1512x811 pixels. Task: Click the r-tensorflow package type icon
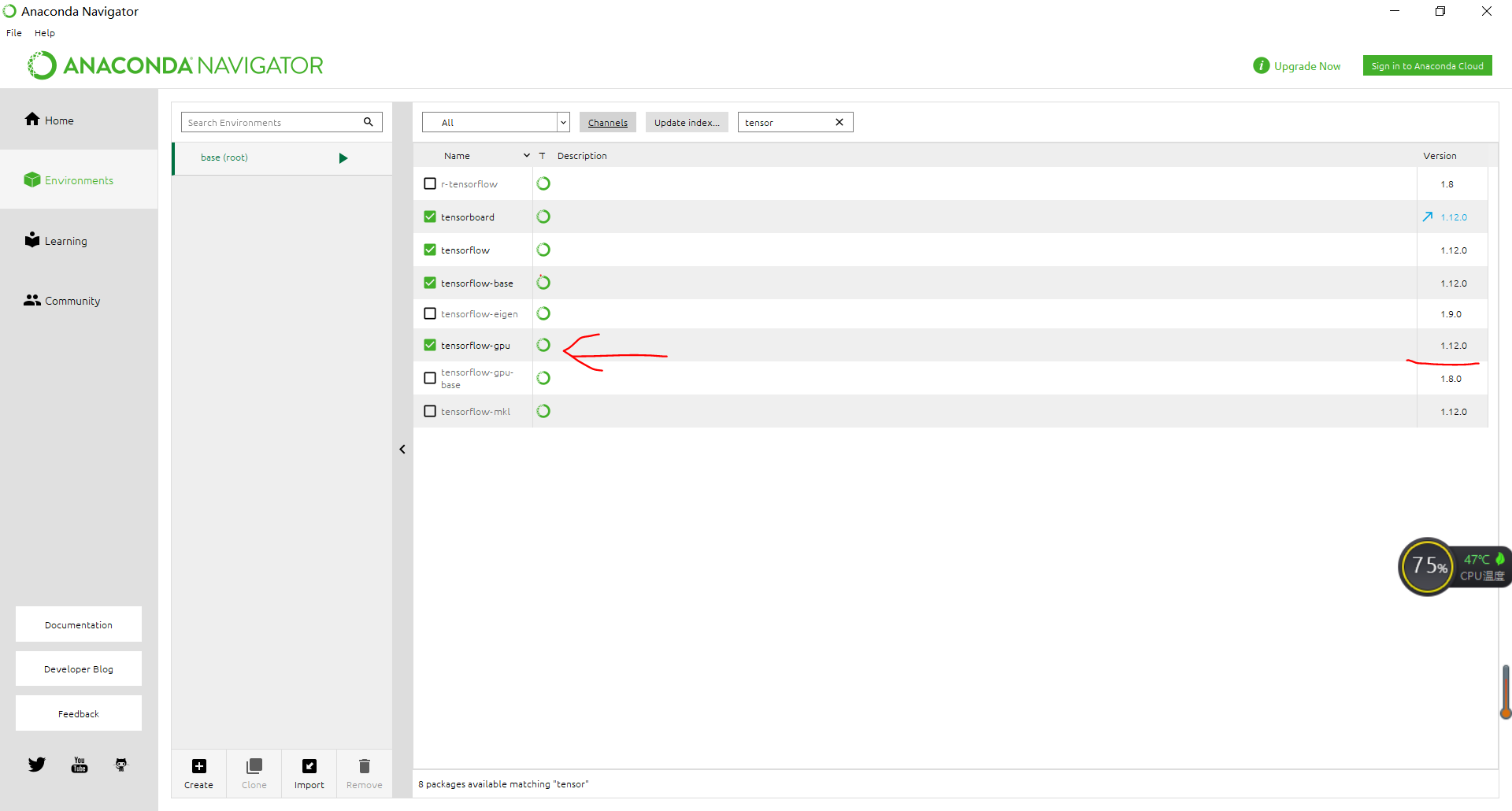pyautogui.click(x=543, y=183)
